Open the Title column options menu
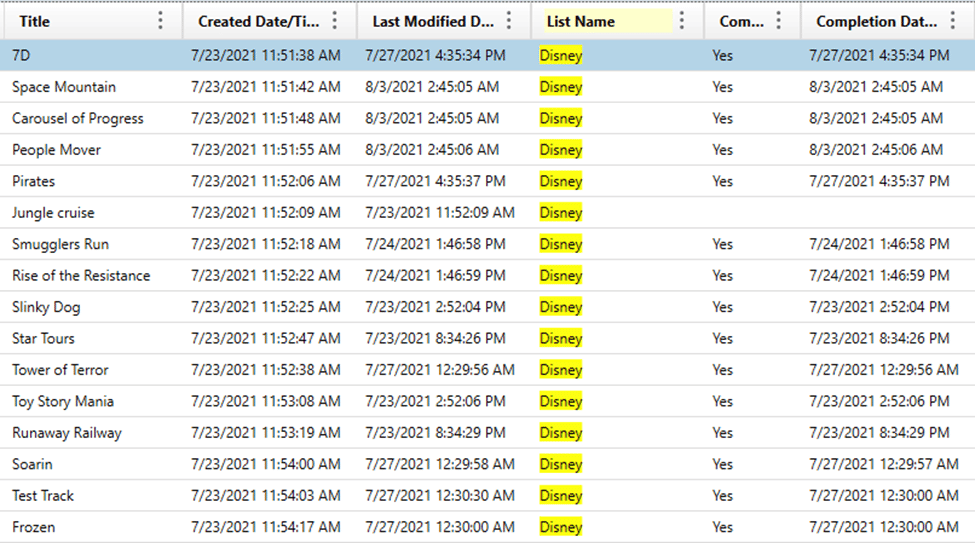Viewport: 975px width, 543px height. tap(160, 21)
